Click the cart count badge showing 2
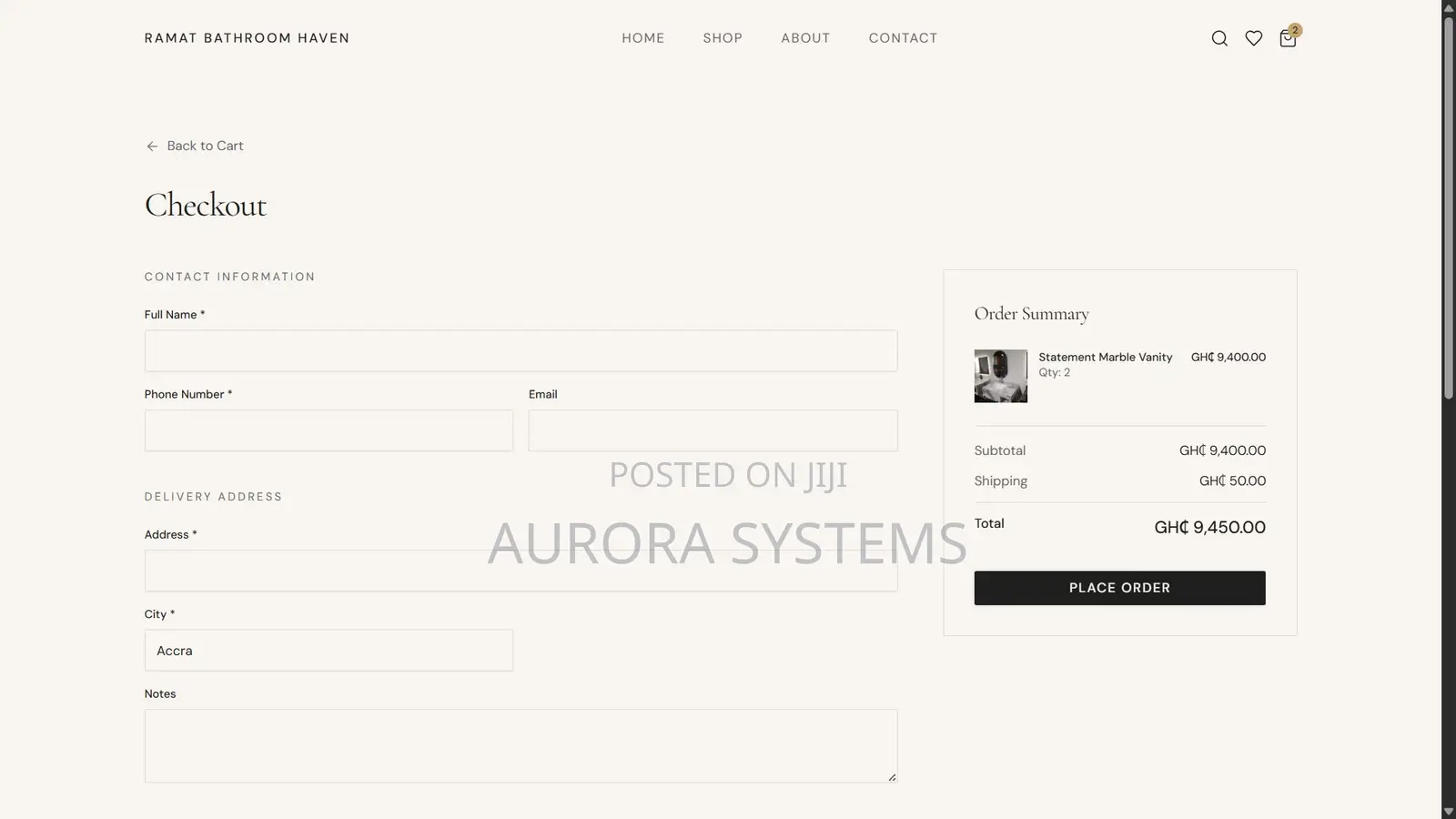This screenshot has height=819, width=1456. point(1295,30)
